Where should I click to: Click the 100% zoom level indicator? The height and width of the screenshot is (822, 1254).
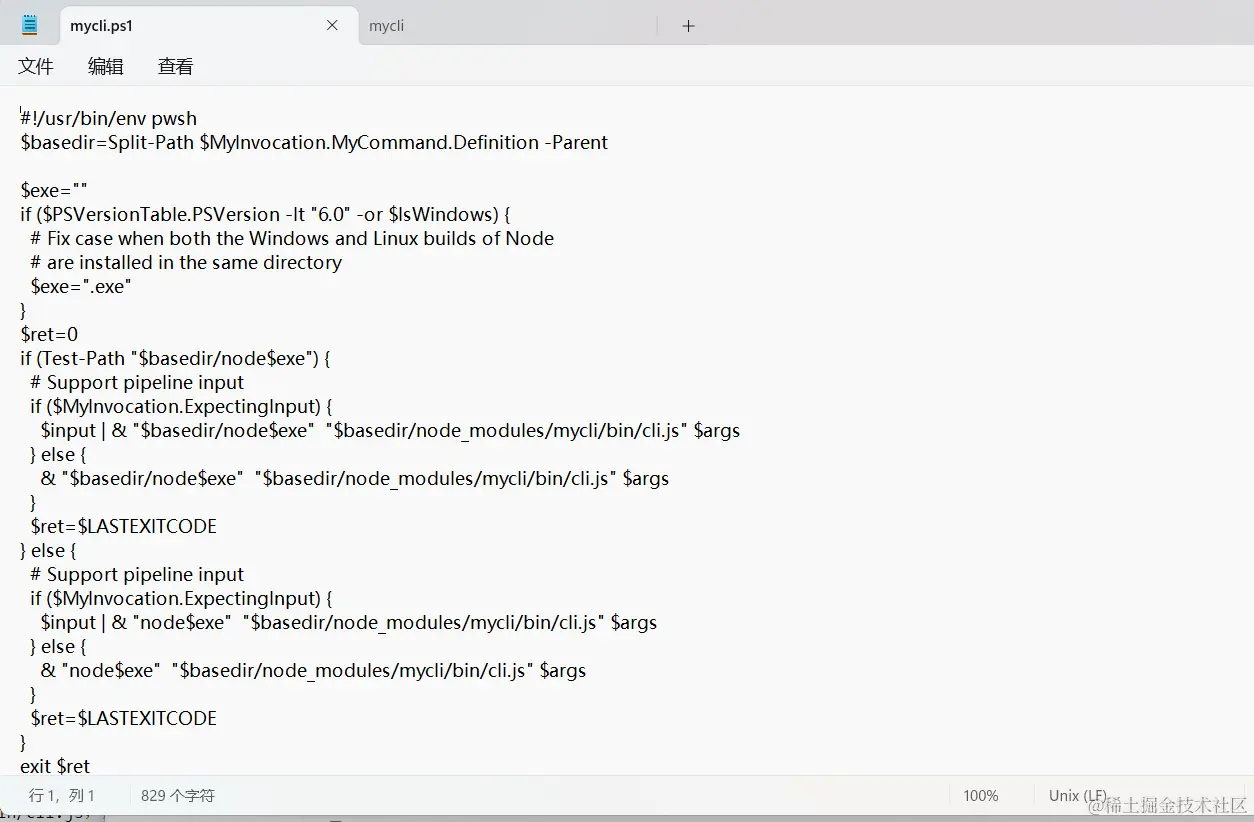point(980,796)
